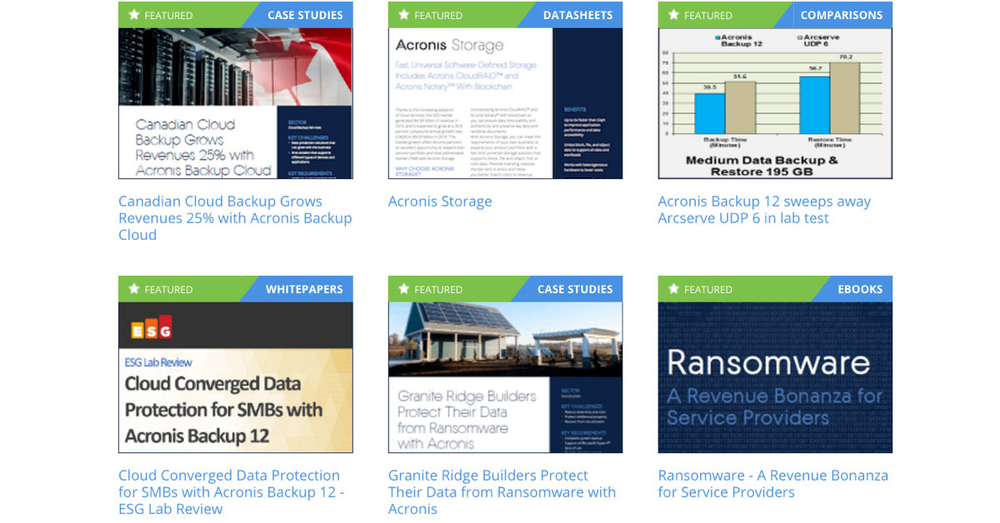Image resolution: width=1000 pixels, height=523 pixels.
Task: Open Acronis Backup 12 sweeps away Arcserve link
Action: click(764, 210)
